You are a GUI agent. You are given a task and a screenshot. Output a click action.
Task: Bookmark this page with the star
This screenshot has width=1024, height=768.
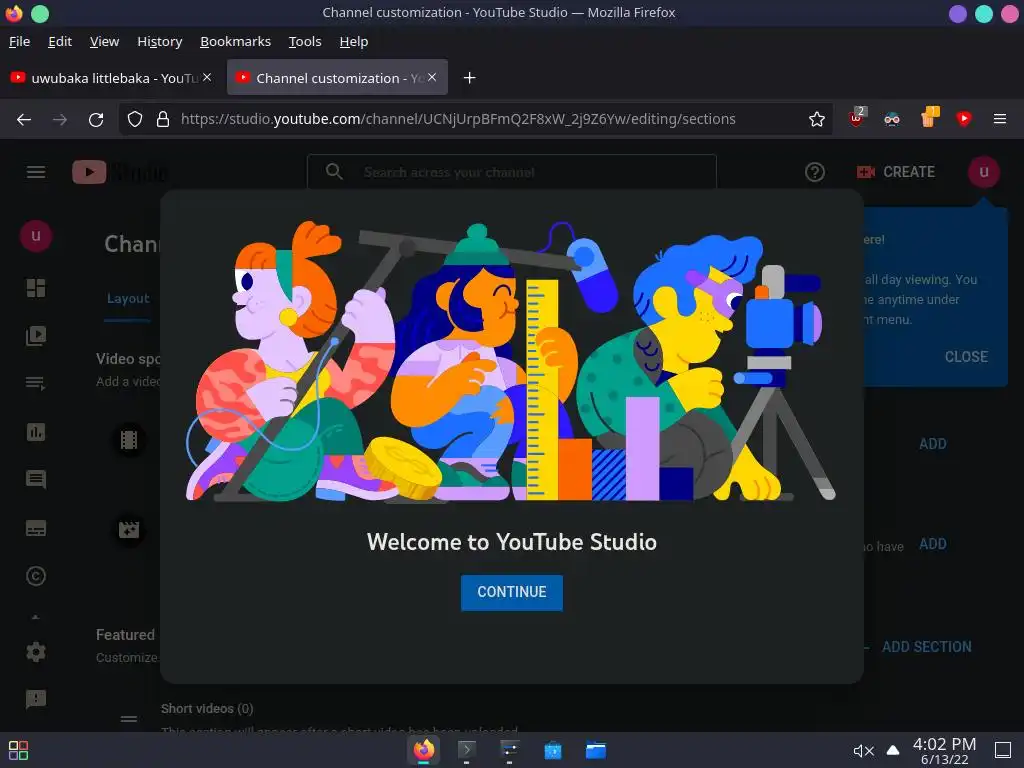coord(816,119)
